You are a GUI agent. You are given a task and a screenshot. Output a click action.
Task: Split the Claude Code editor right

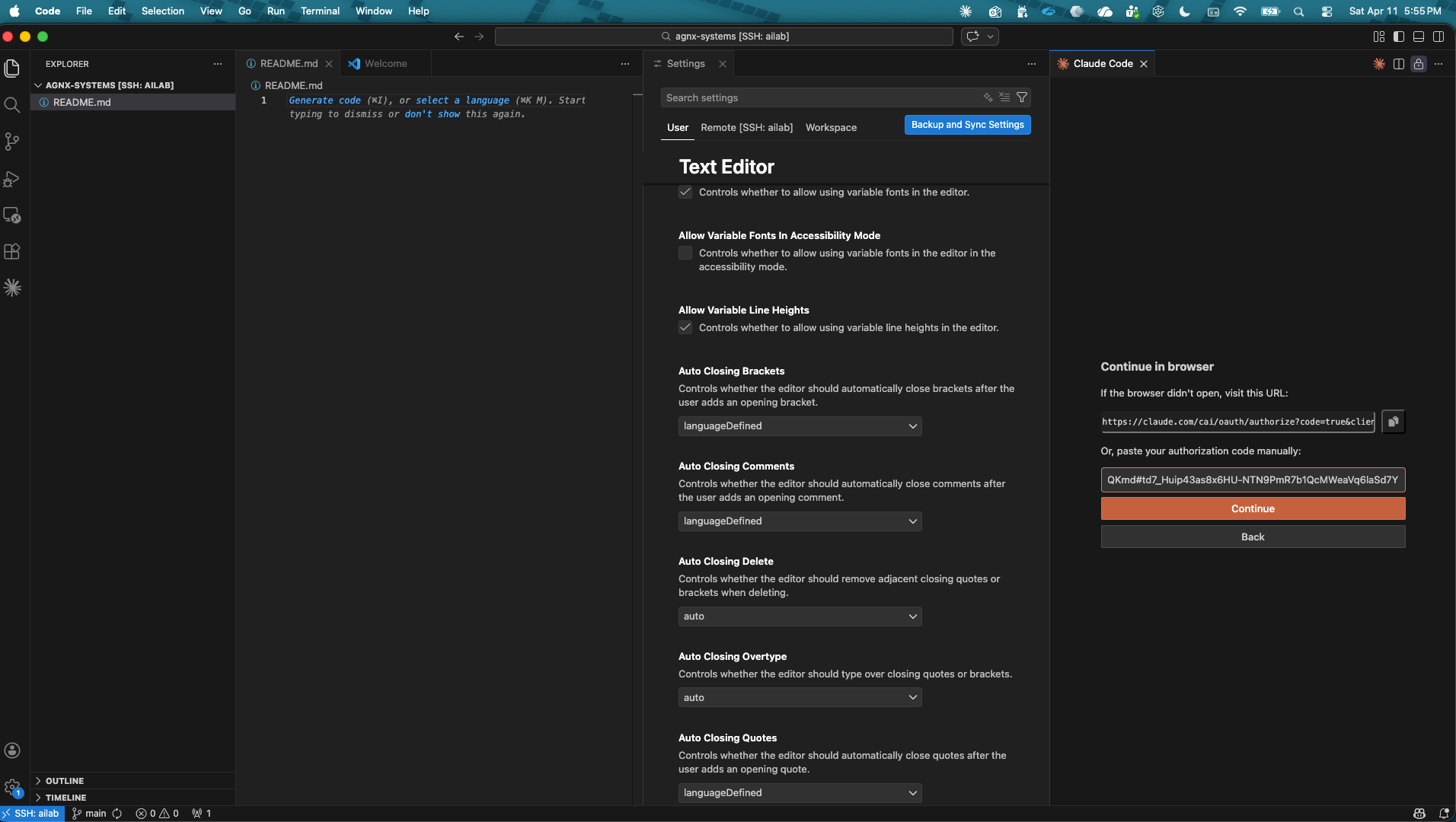tap(1399, 64)
